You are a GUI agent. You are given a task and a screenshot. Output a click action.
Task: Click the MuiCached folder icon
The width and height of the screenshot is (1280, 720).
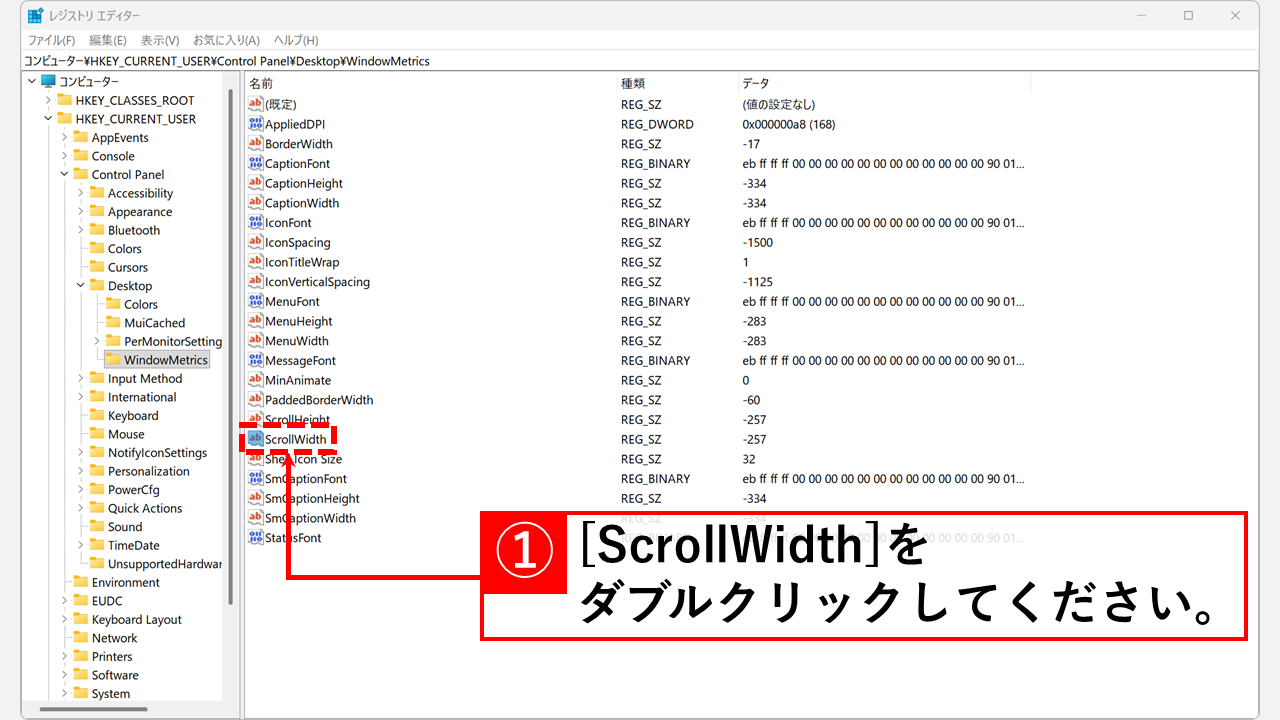pos(113,323)
